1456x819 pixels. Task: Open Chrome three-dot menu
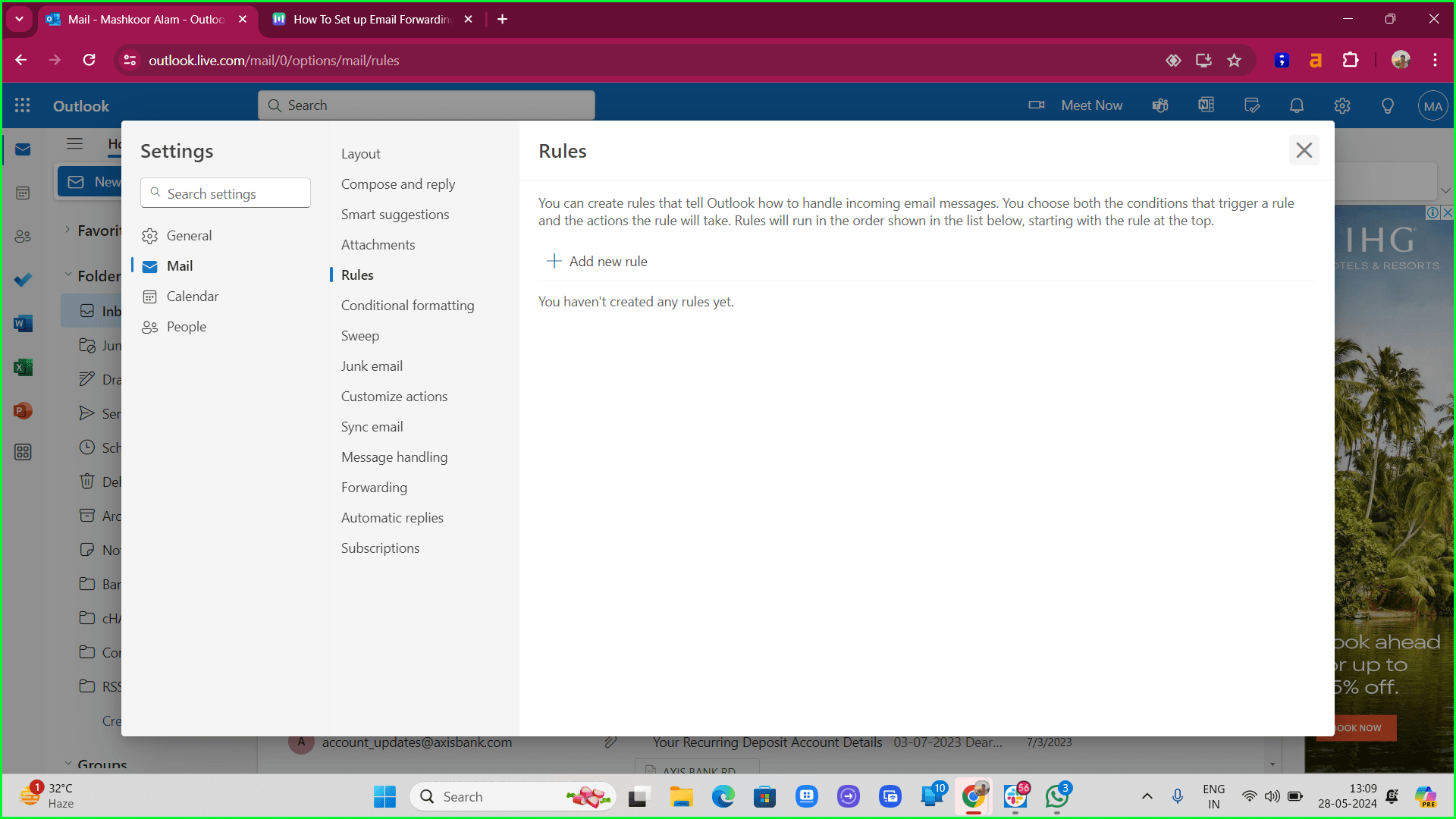coord(1435,60)
